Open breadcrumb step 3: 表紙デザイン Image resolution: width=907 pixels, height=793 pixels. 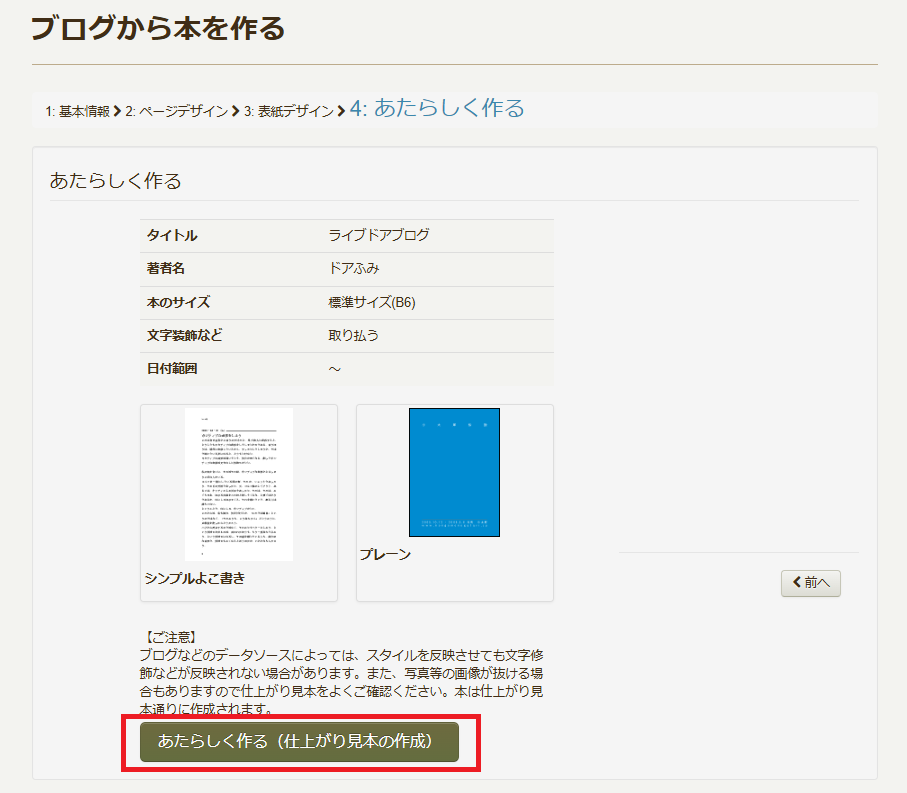tap(289, 111)
